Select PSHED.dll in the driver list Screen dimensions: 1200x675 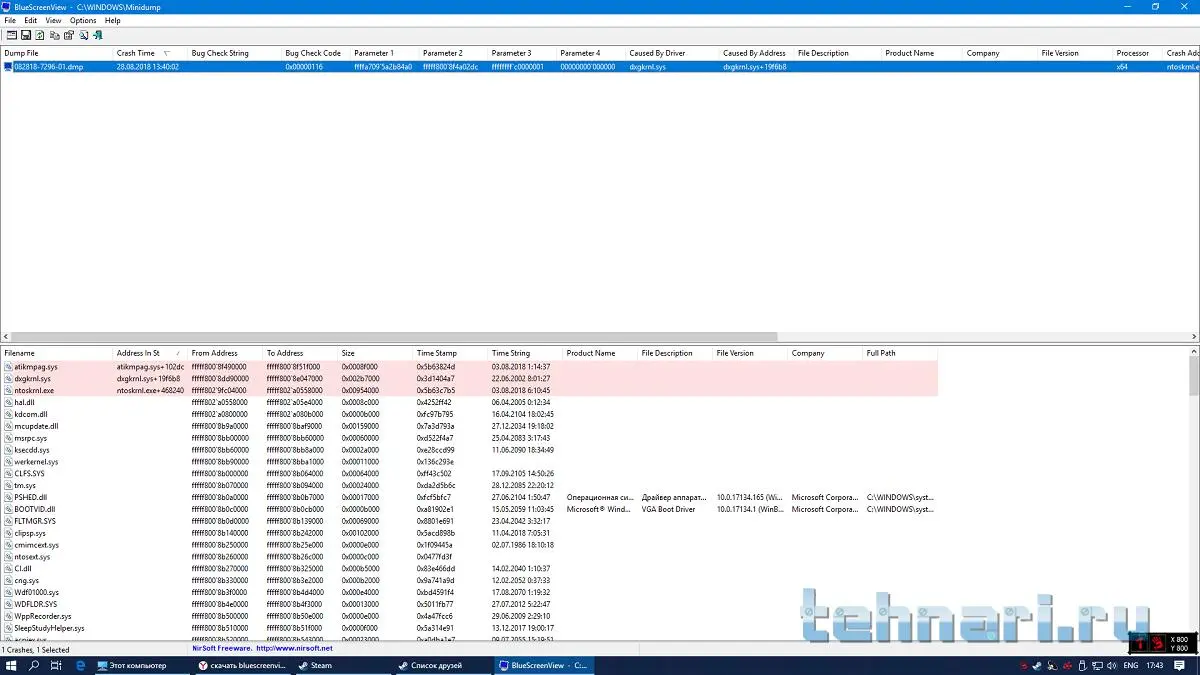pos(31,497)
